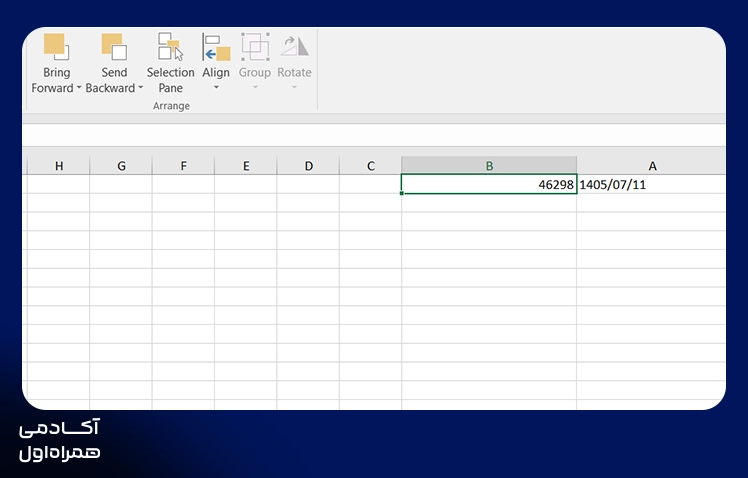Click the empty cell in column C row 1
Image resolution: width=748 pixels, height=478 pixels.
click(371, 184)
